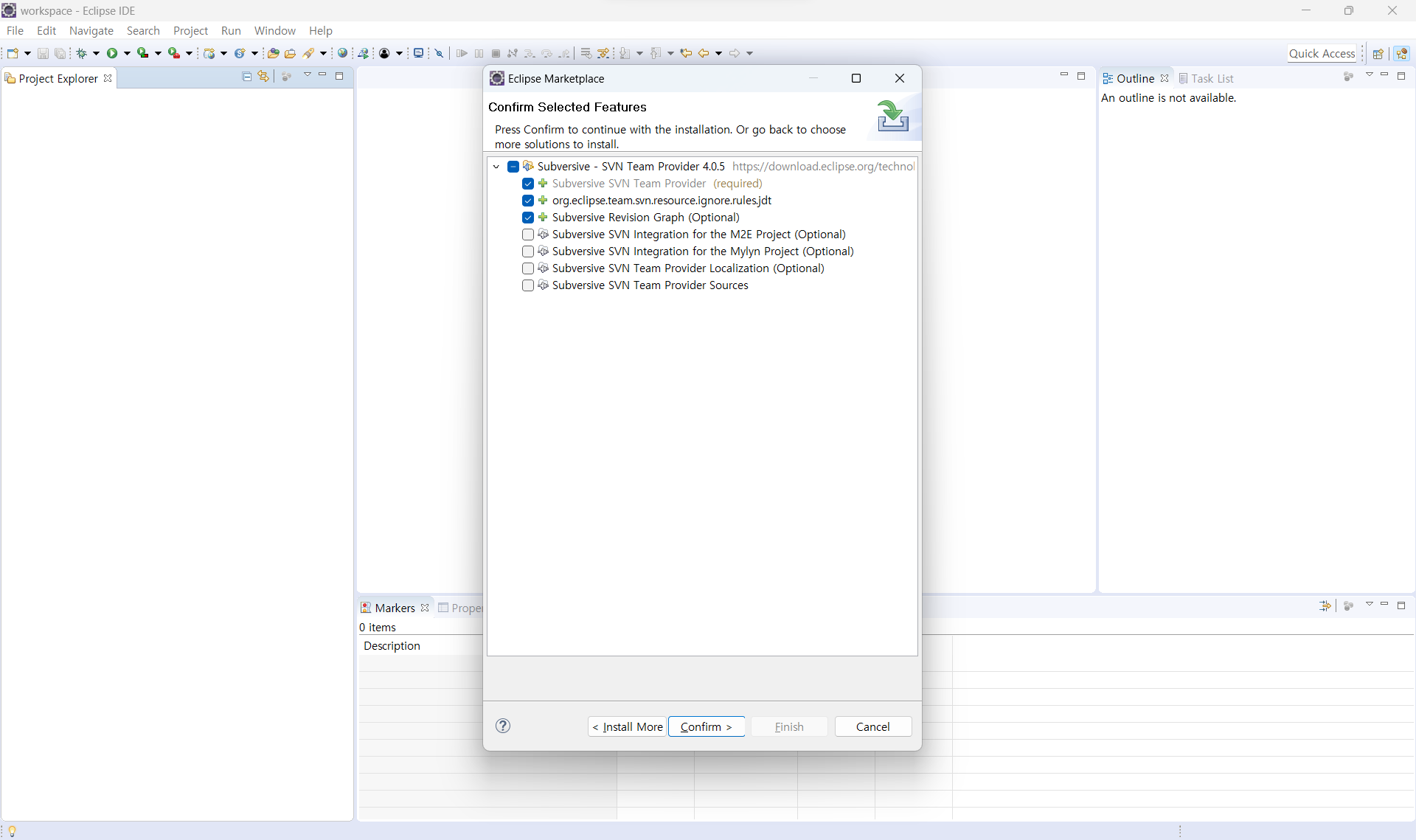Open the External Tools dropdown arrow
This screenshot has height=840, width=1416.
click(x=189, y=53)
